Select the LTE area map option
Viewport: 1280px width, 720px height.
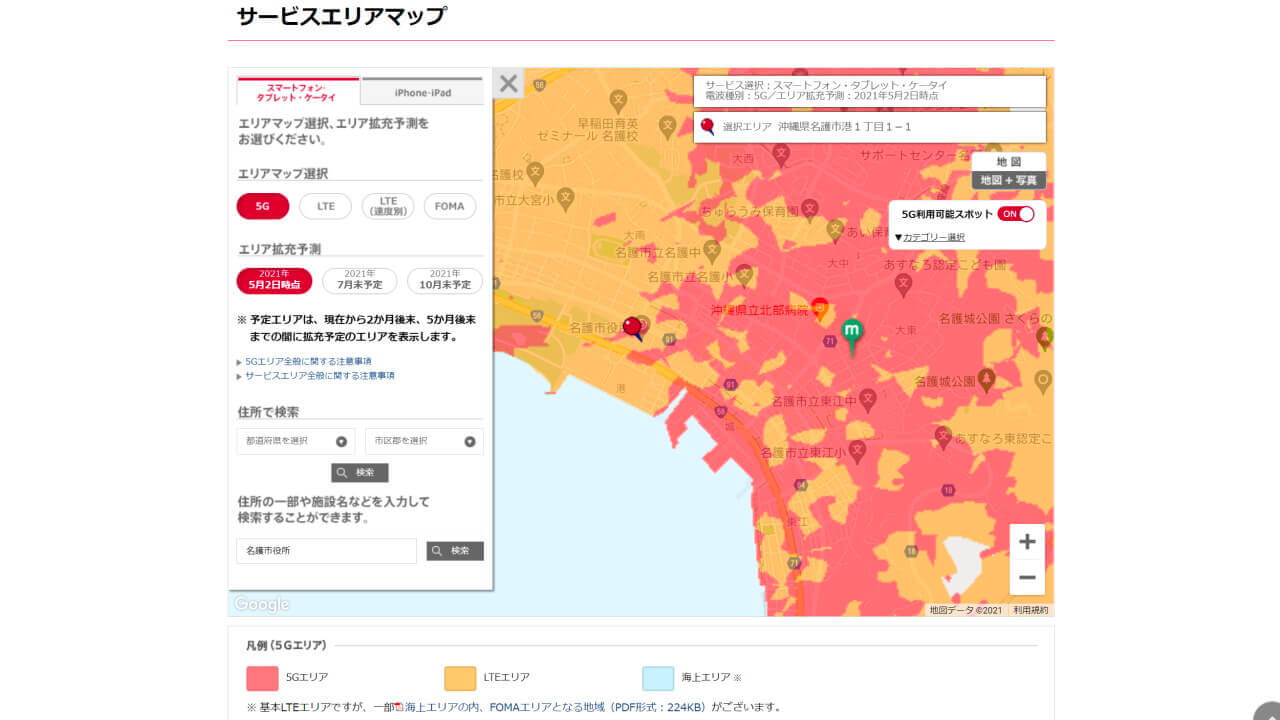coord(324,206)
